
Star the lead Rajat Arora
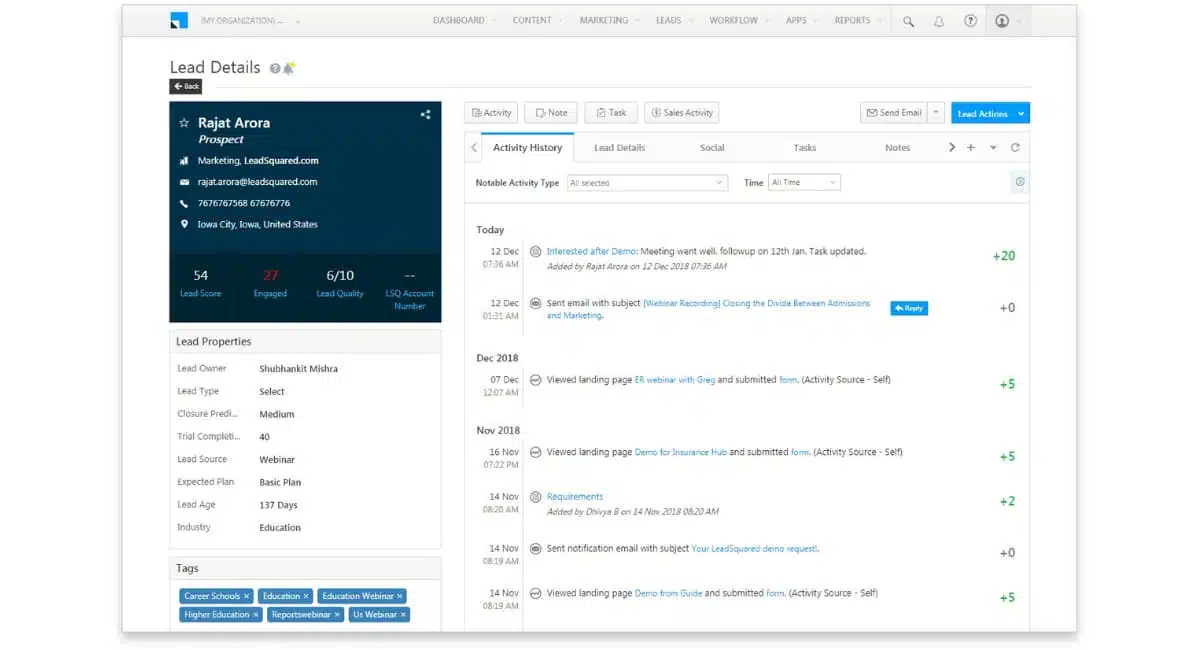184,123
